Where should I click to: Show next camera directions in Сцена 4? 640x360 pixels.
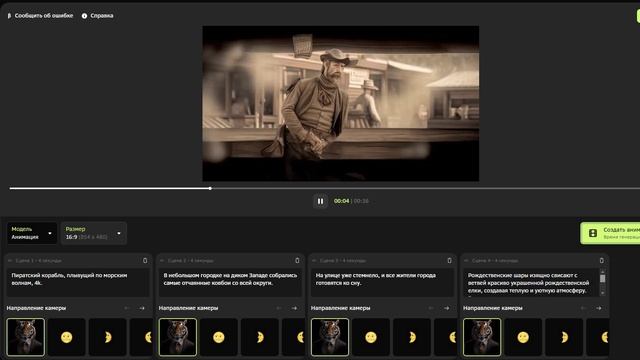[x=598, y=308]
